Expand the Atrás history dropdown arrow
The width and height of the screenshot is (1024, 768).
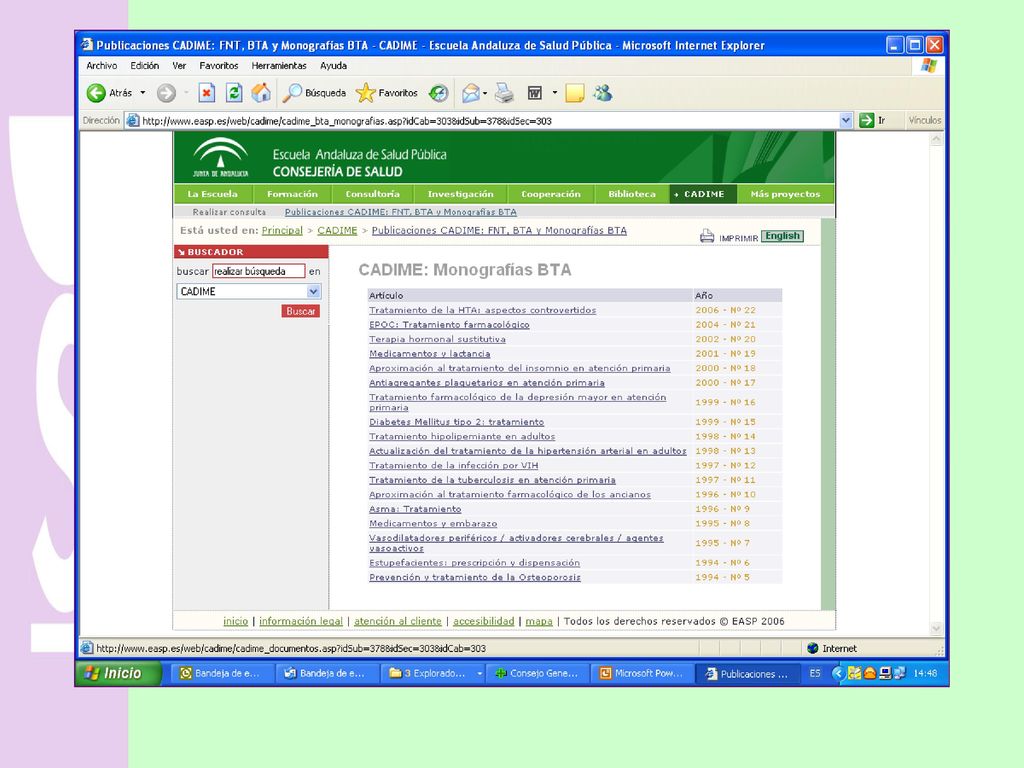tap(143, 93)
